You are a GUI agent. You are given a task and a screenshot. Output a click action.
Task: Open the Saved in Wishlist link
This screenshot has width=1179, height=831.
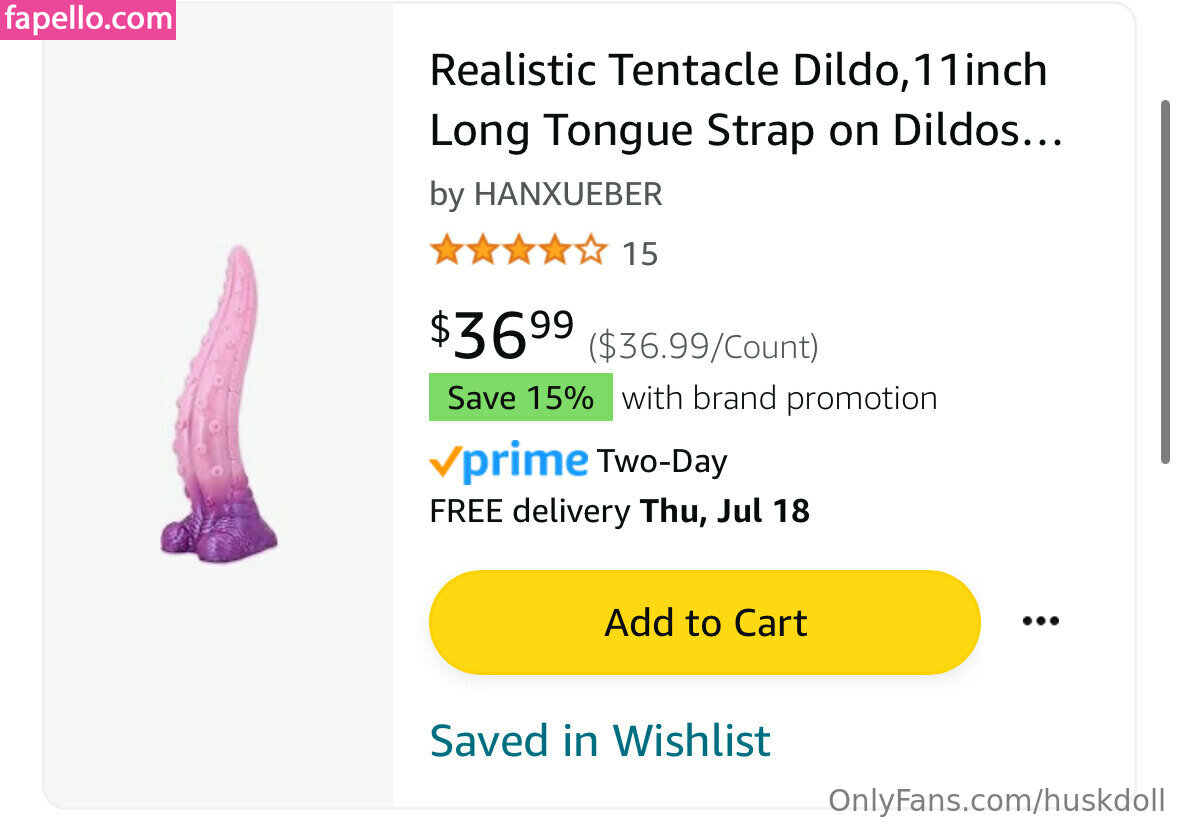pyautogui.click(x=600, y=741)
